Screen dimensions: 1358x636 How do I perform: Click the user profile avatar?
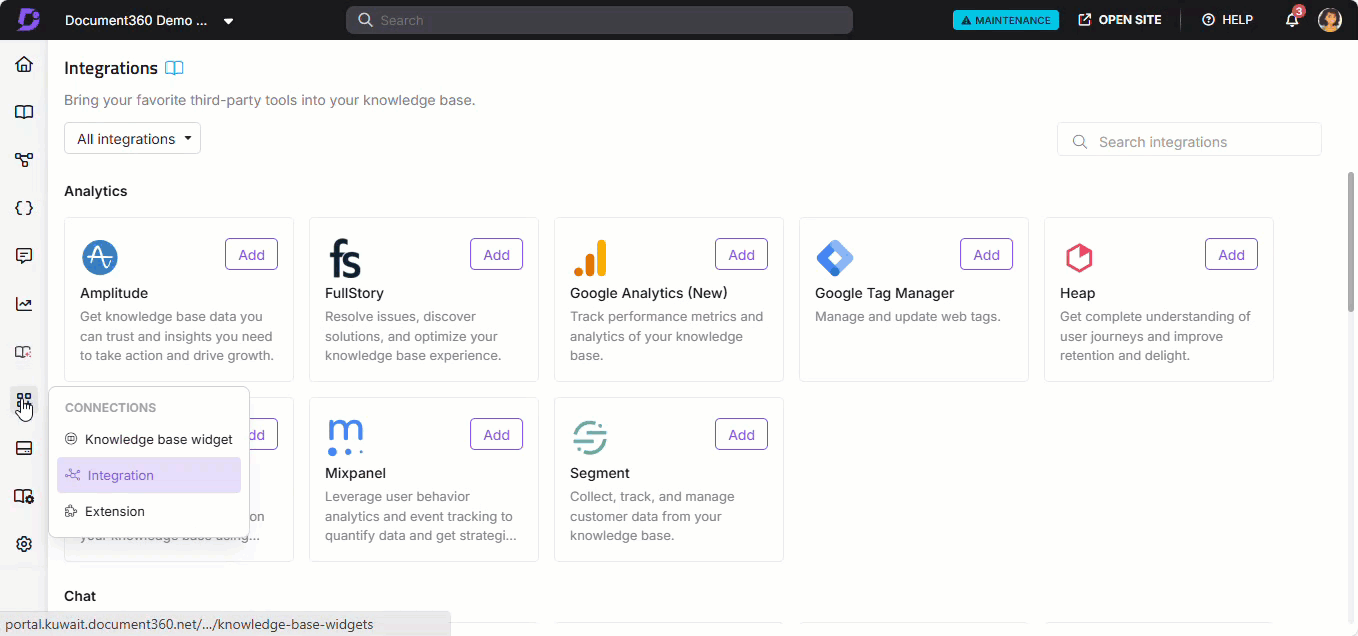pos(1329,20)
